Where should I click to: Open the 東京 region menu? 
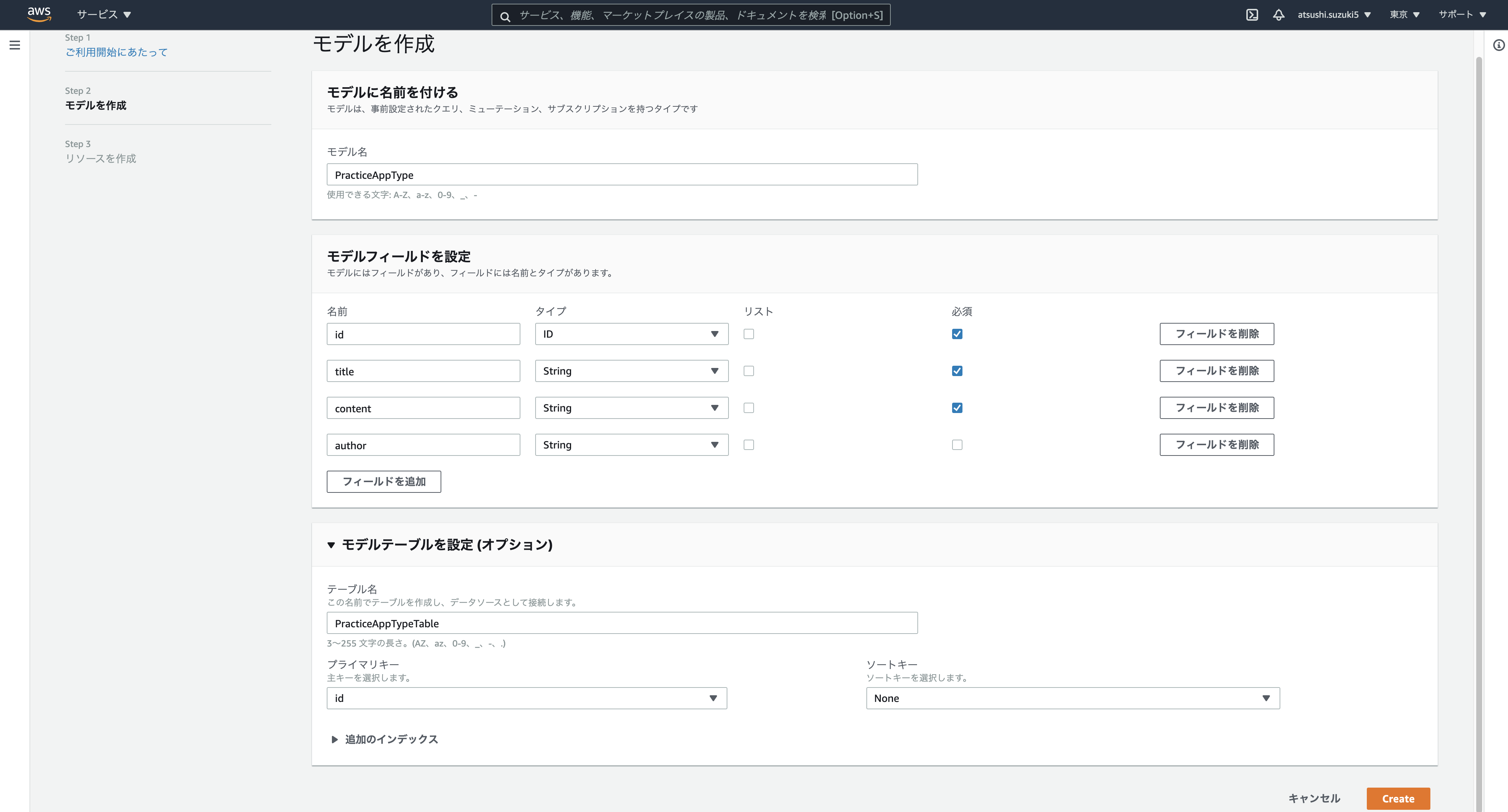pyautogui.click(x=1404, y=15)
